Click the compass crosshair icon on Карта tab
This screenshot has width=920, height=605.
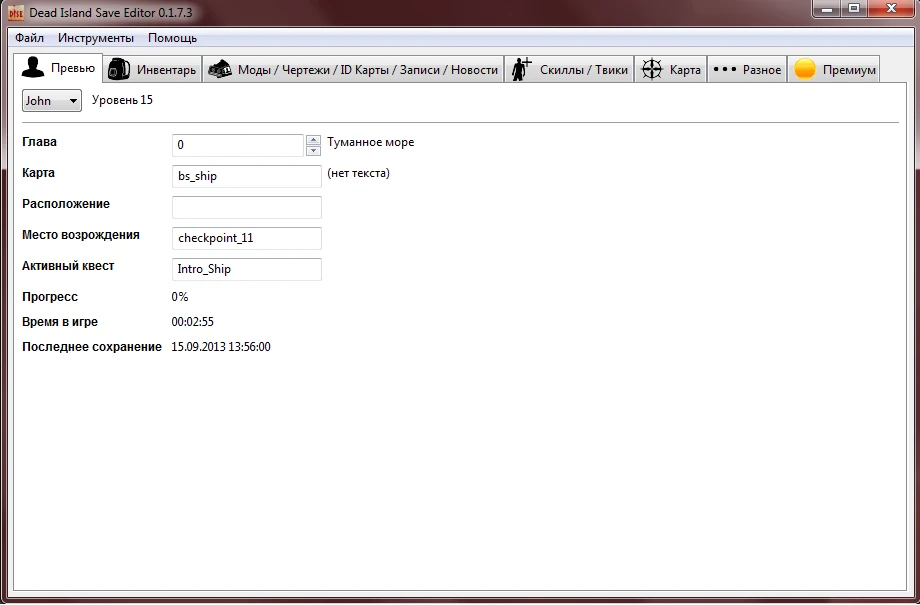pyautogui.click(x=652, y=69)
